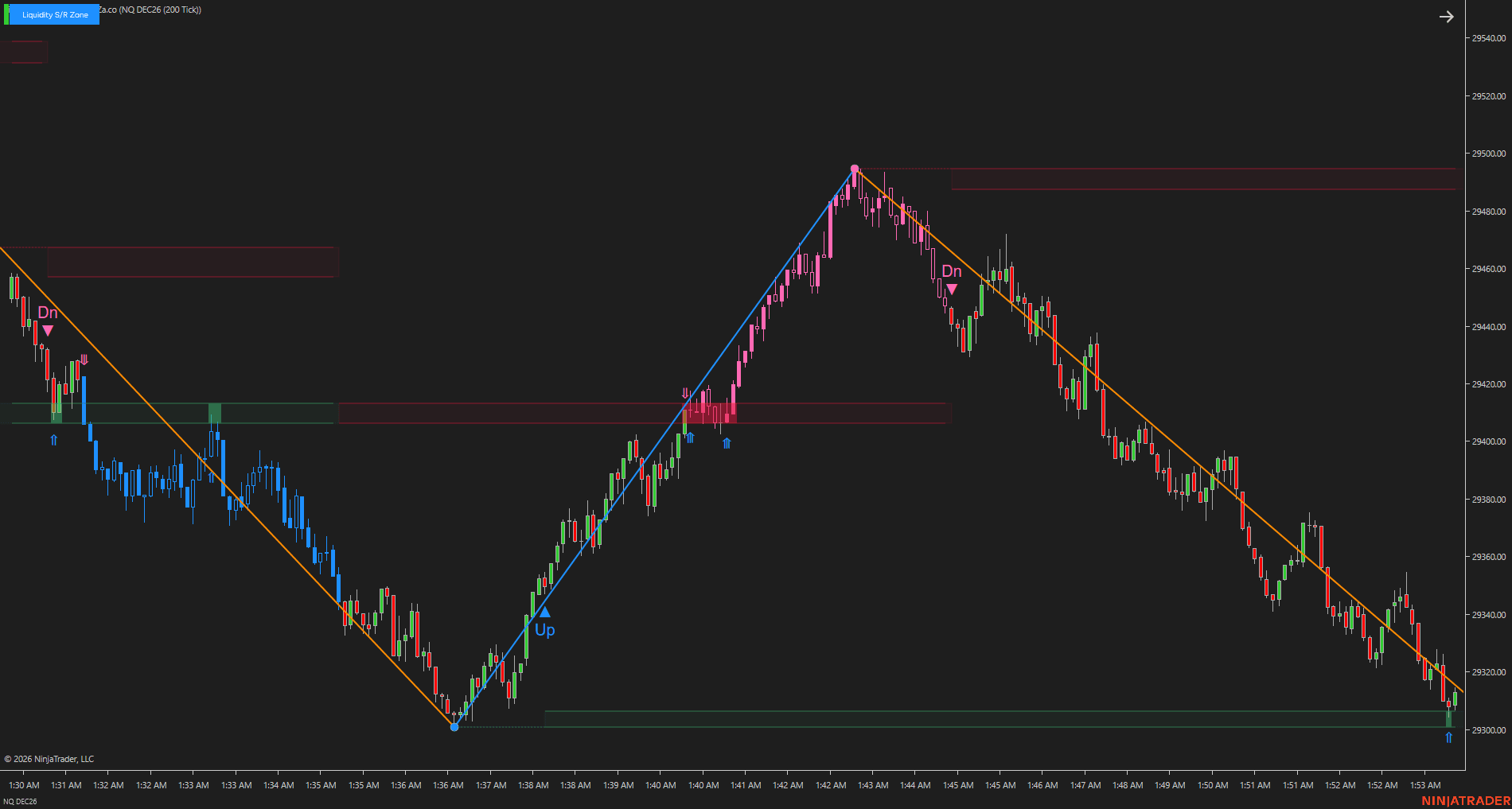Screen dimensions: 1512x809
Task: Click the NinjaTrader LLC copyright text
Action: pyautogui.click(x=49, y=759)
